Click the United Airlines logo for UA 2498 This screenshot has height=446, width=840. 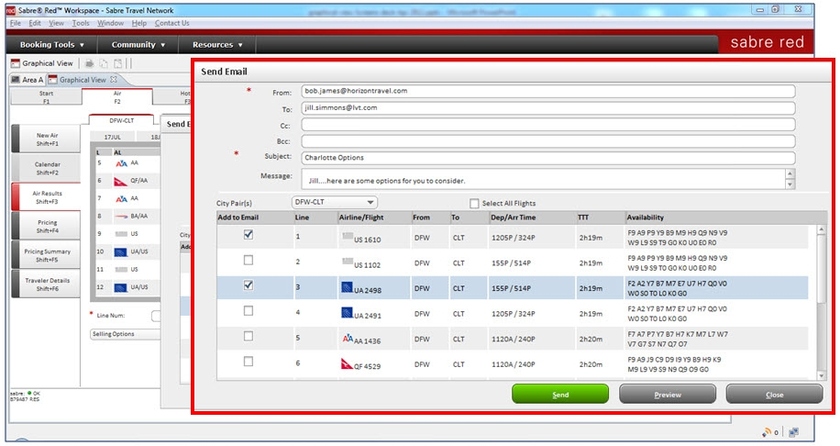(346, 287)
